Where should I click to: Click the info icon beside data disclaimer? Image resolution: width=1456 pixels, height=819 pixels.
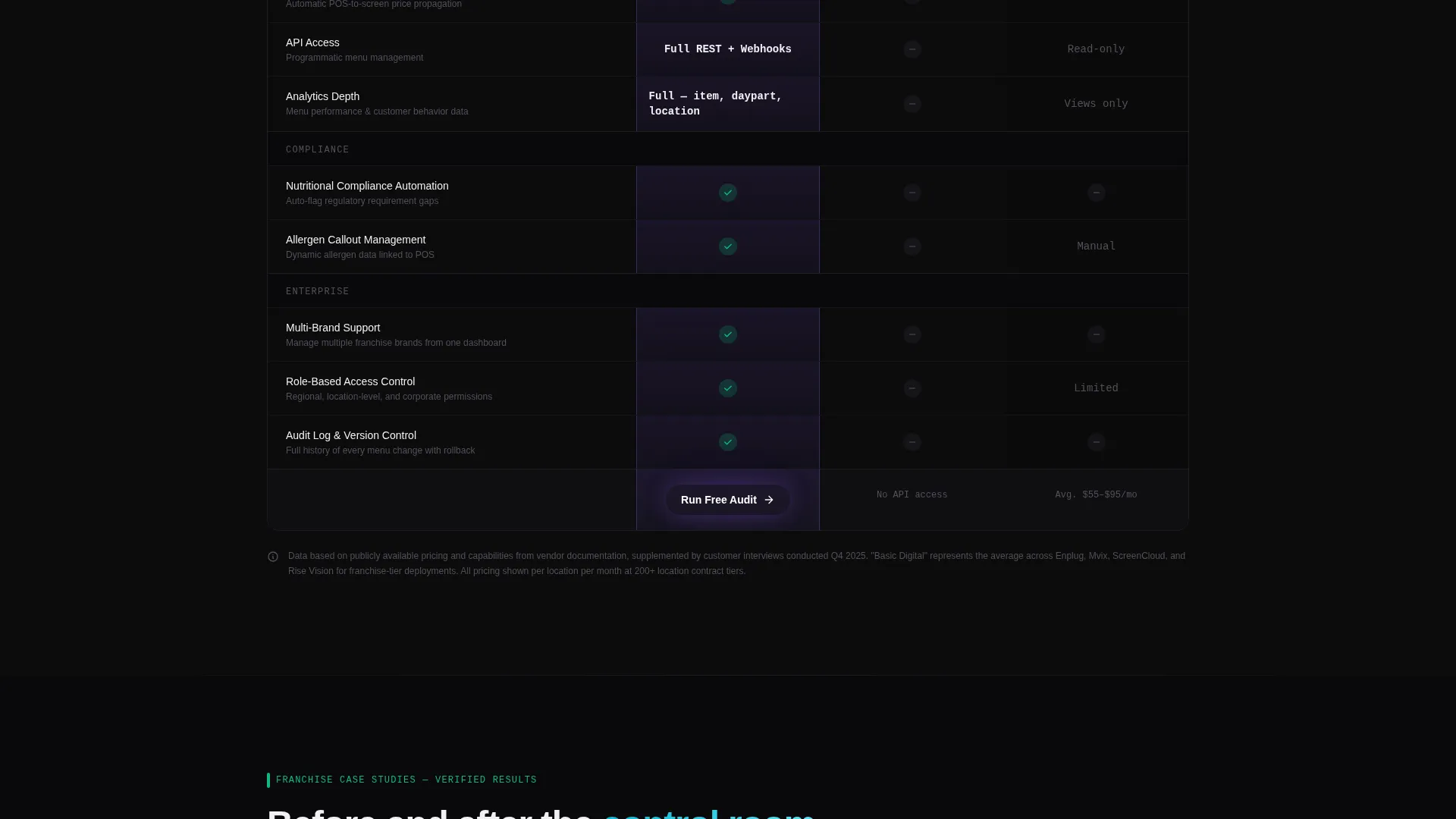(x=273, y=557)
